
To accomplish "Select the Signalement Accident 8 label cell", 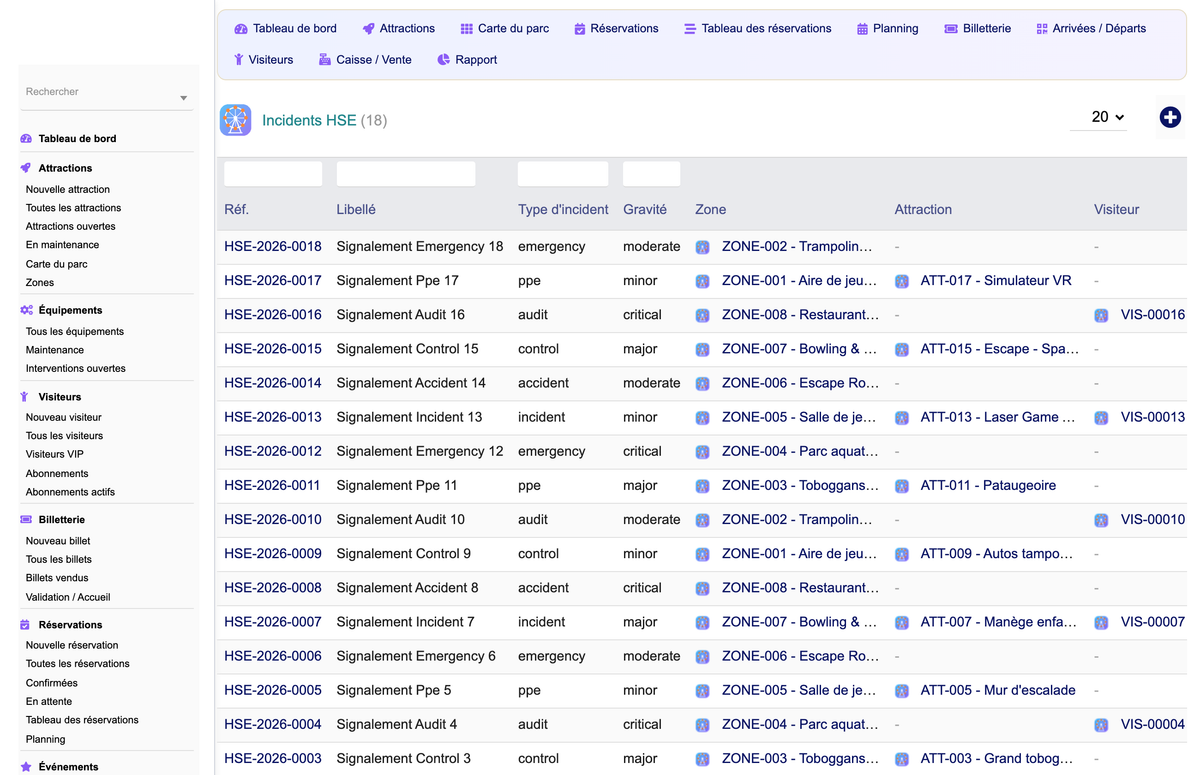I will pyautogui.click(x=408, y=588).
